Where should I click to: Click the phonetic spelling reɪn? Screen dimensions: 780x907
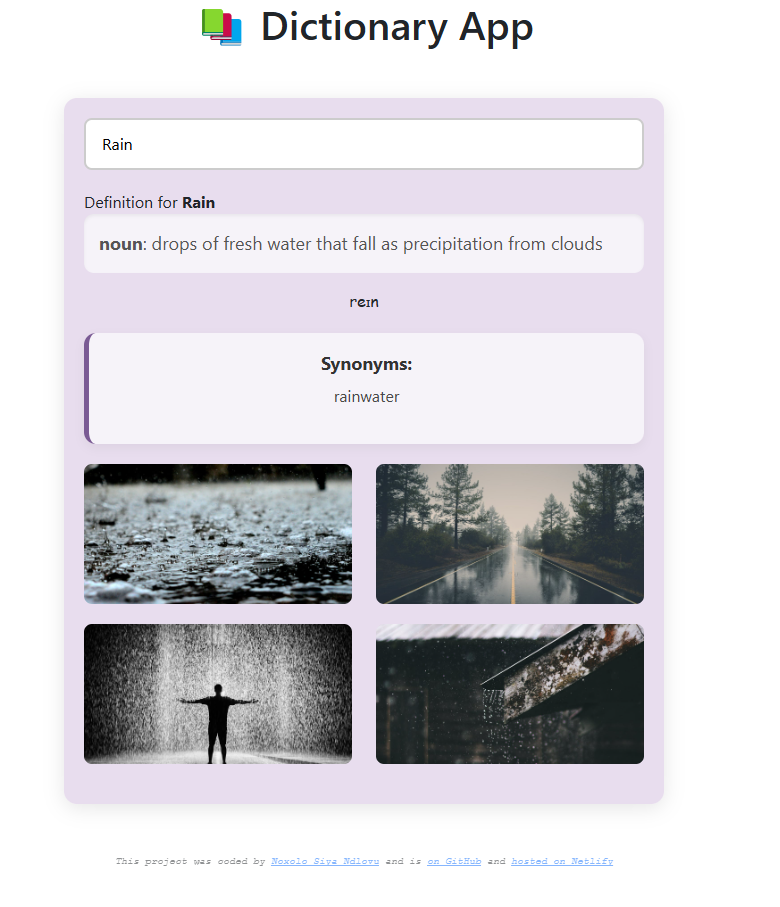pos(364,302)
